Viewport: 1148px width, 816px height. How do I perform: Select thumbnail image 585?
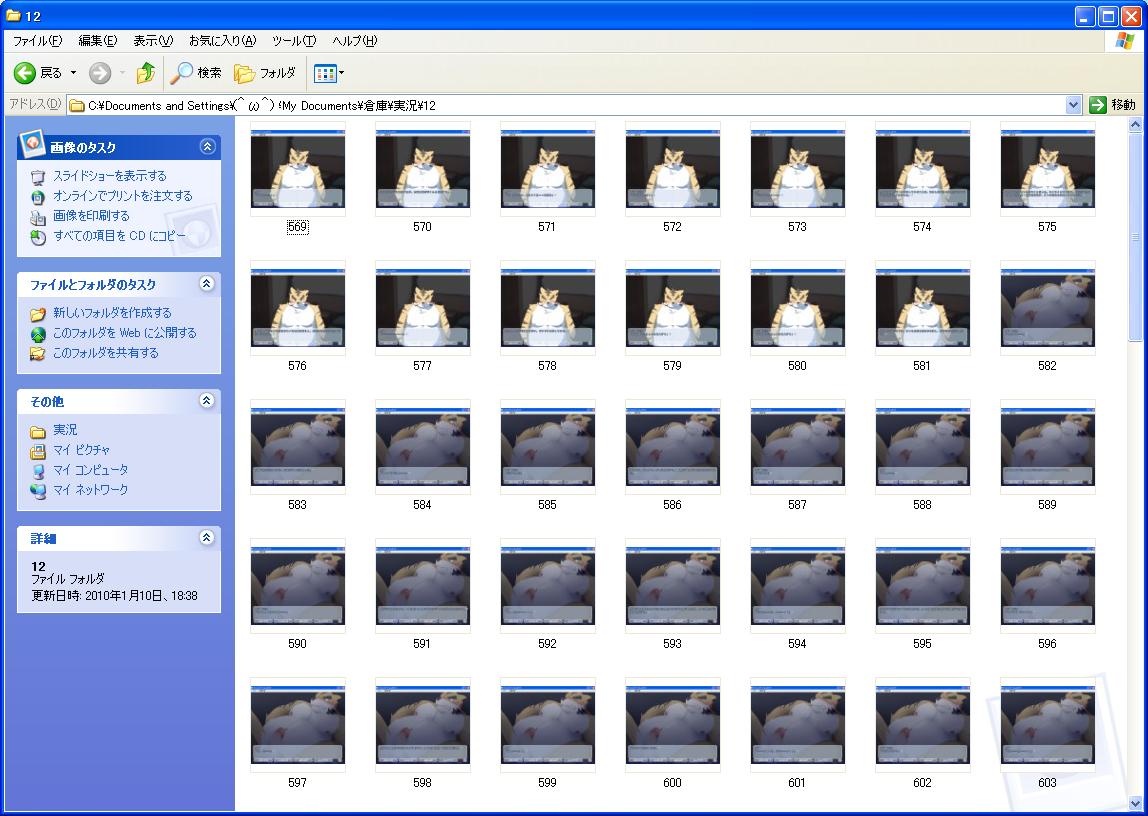pyautogui.click(x=548, y=447)
